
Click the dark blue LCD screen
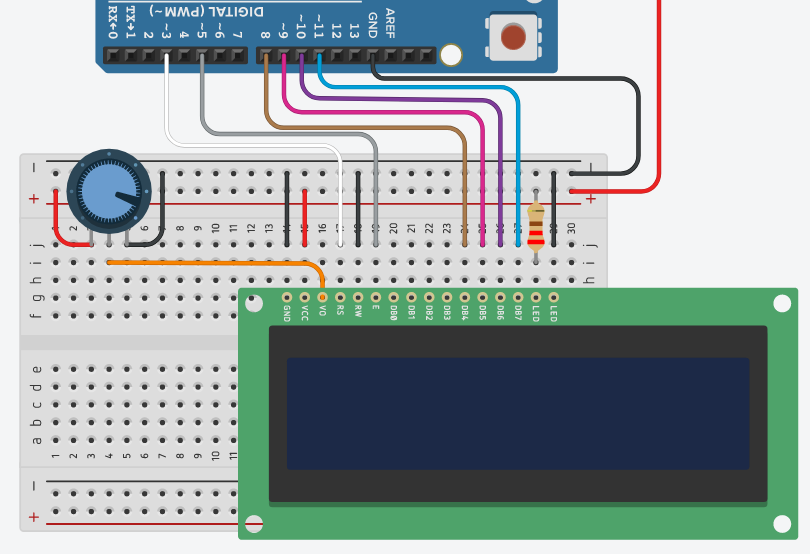click(517, 413)
